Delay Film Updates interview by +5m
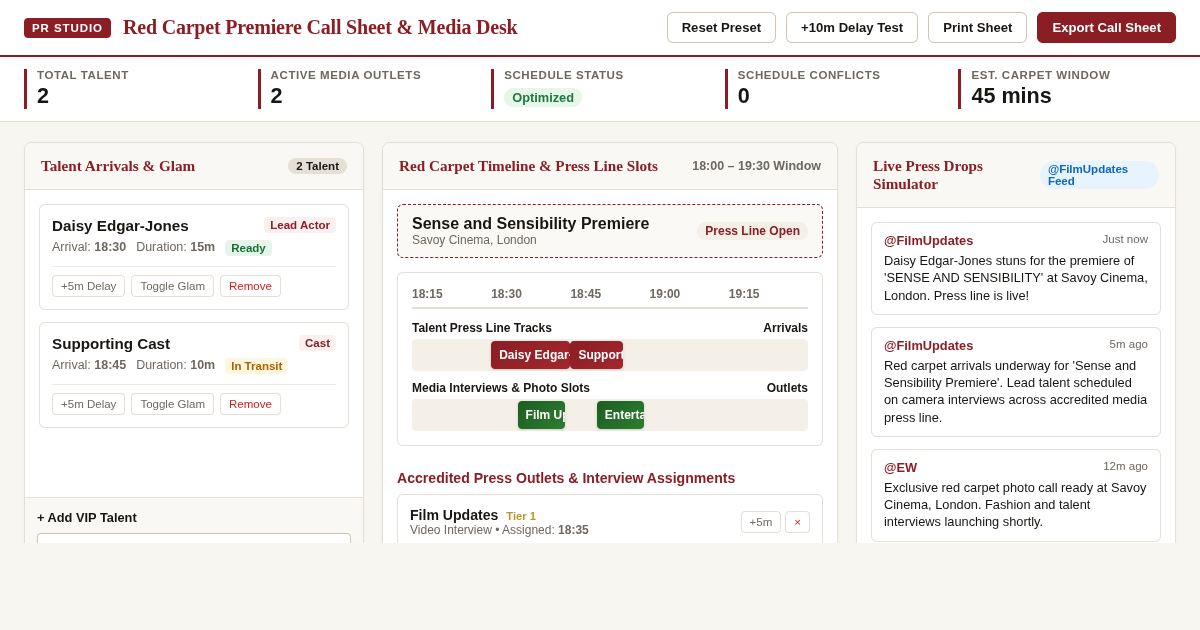 761,522
